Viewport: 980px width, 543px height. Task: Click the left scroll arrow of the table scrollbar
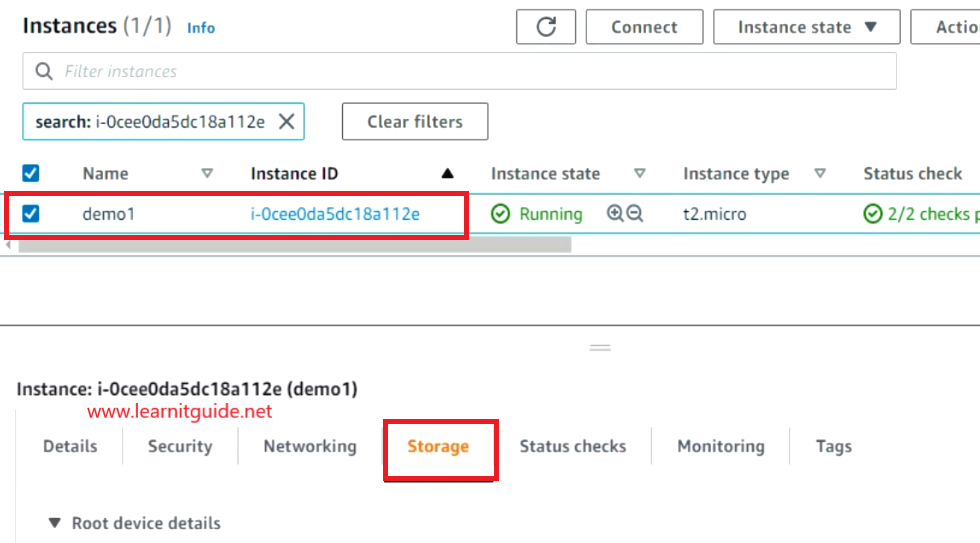[x=8, y=245]
